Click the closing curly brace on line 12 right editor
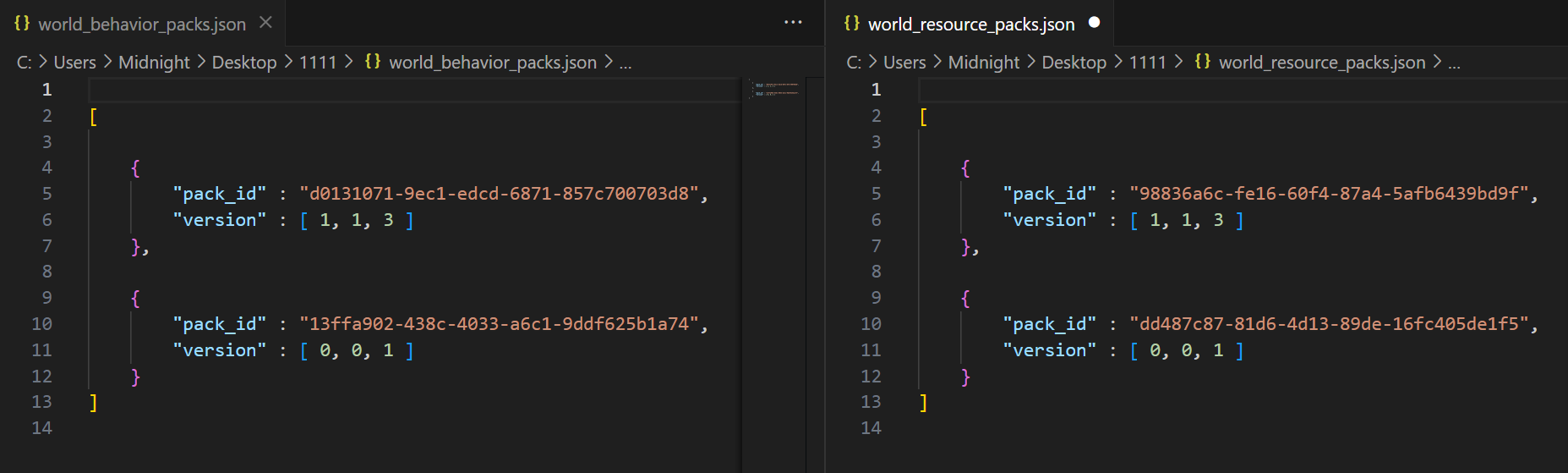 (x=965, y=377)
